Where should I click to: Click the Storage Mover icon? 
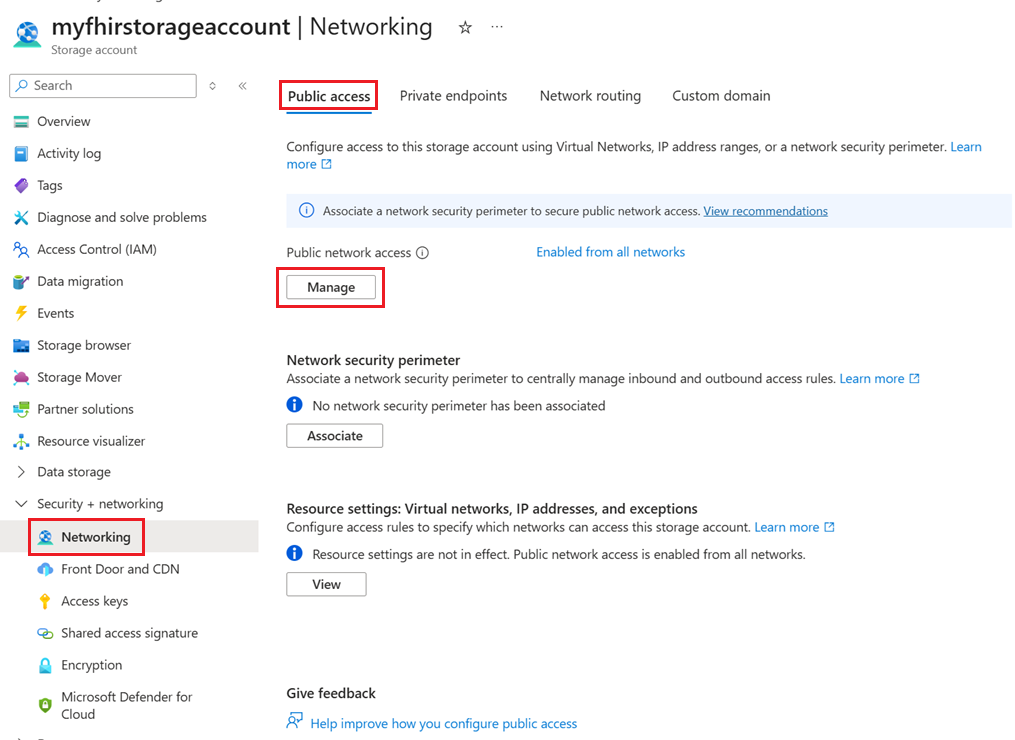point(21,377)
